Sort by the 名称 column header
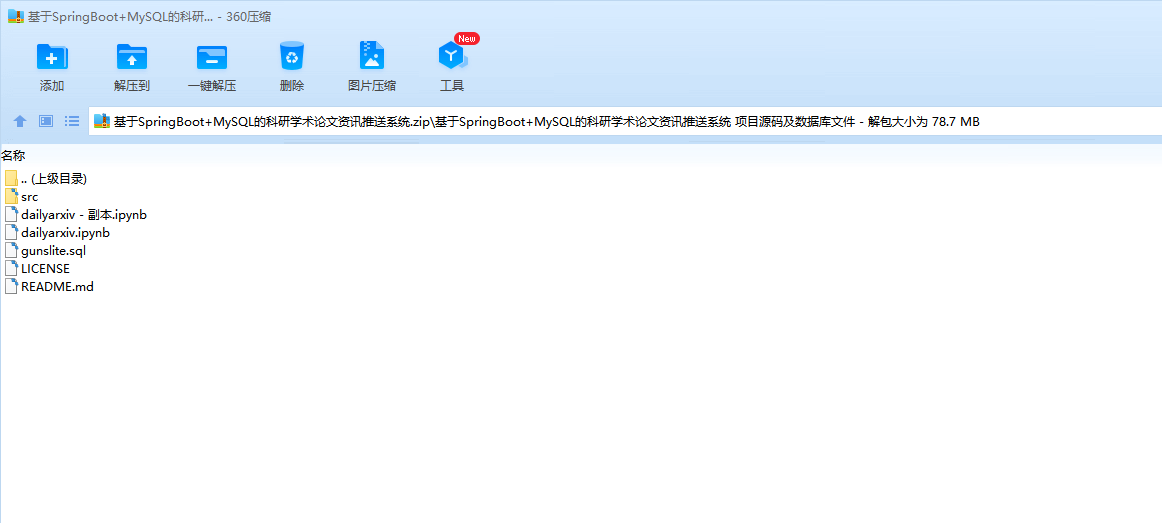This screenshot has width=1162, height=523. point(13,156)
